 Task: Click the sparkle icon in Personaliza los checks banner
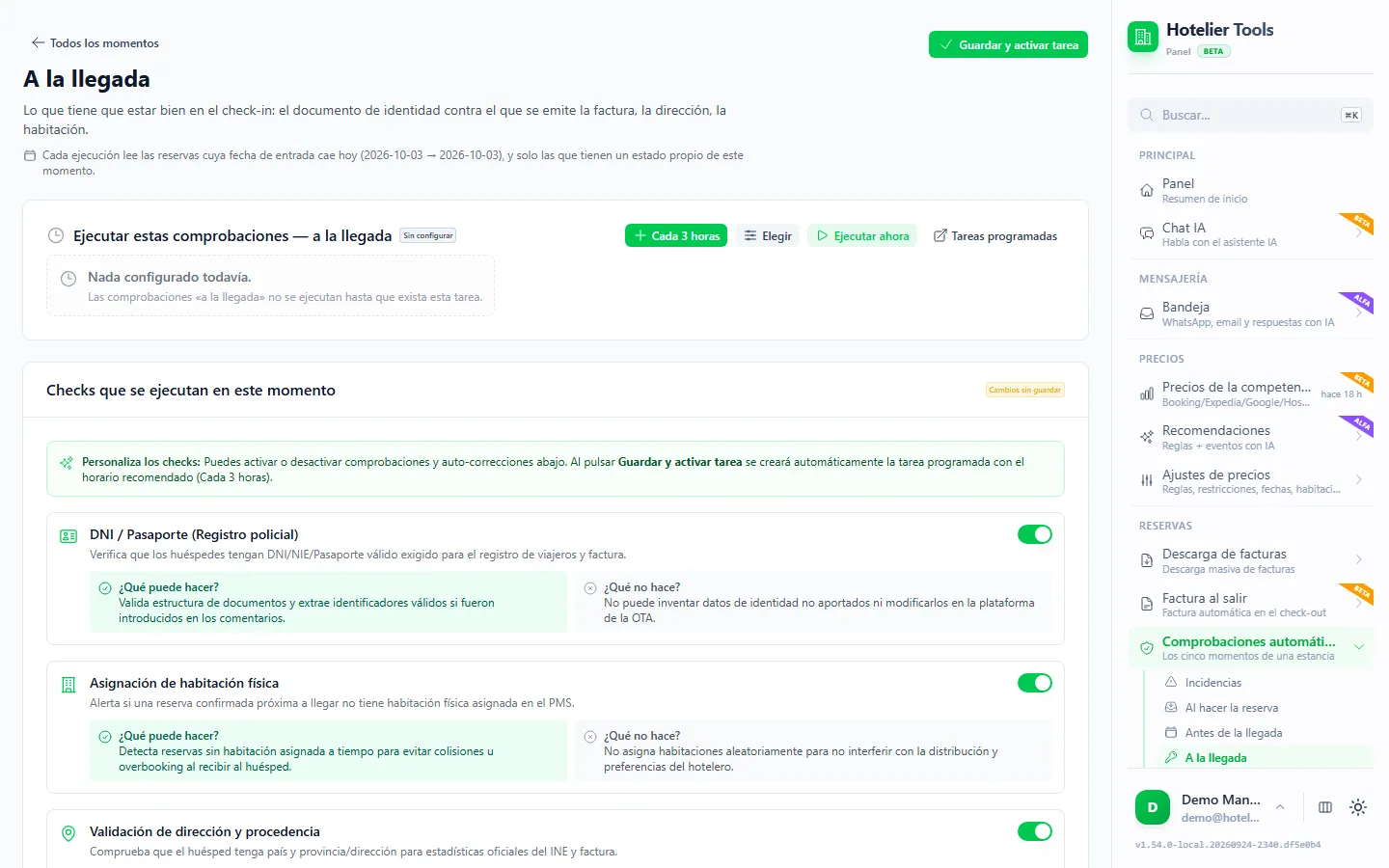pyautogui.click(x=67, y=463)
